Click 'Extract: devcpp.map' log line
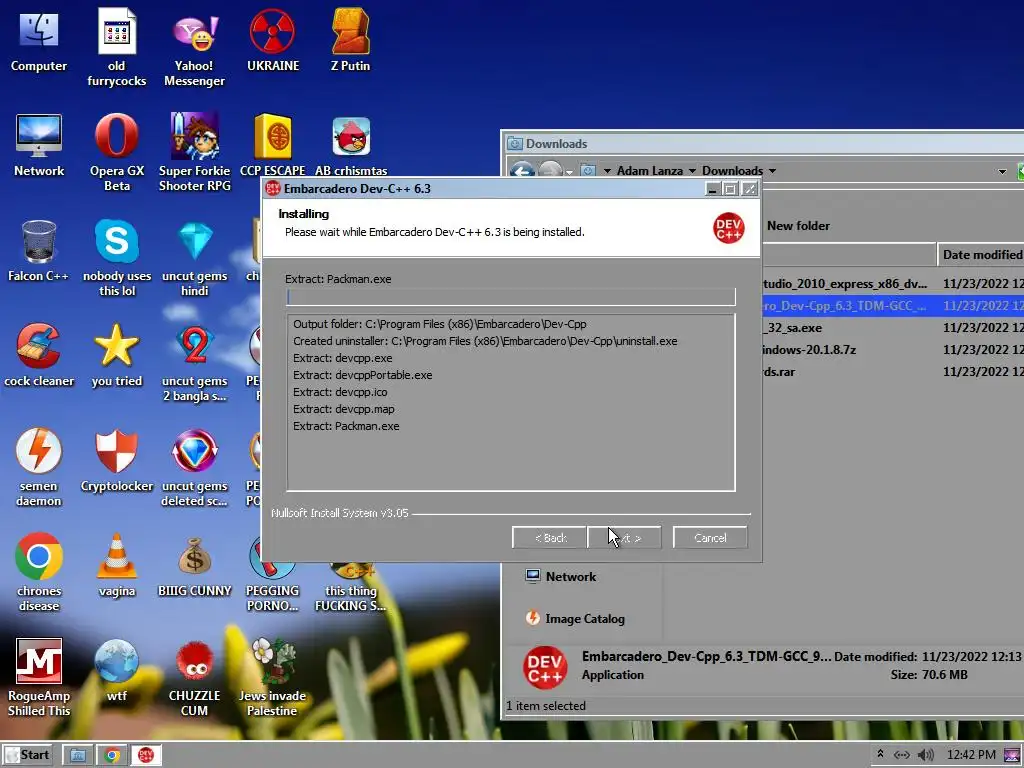 point(344,409)
